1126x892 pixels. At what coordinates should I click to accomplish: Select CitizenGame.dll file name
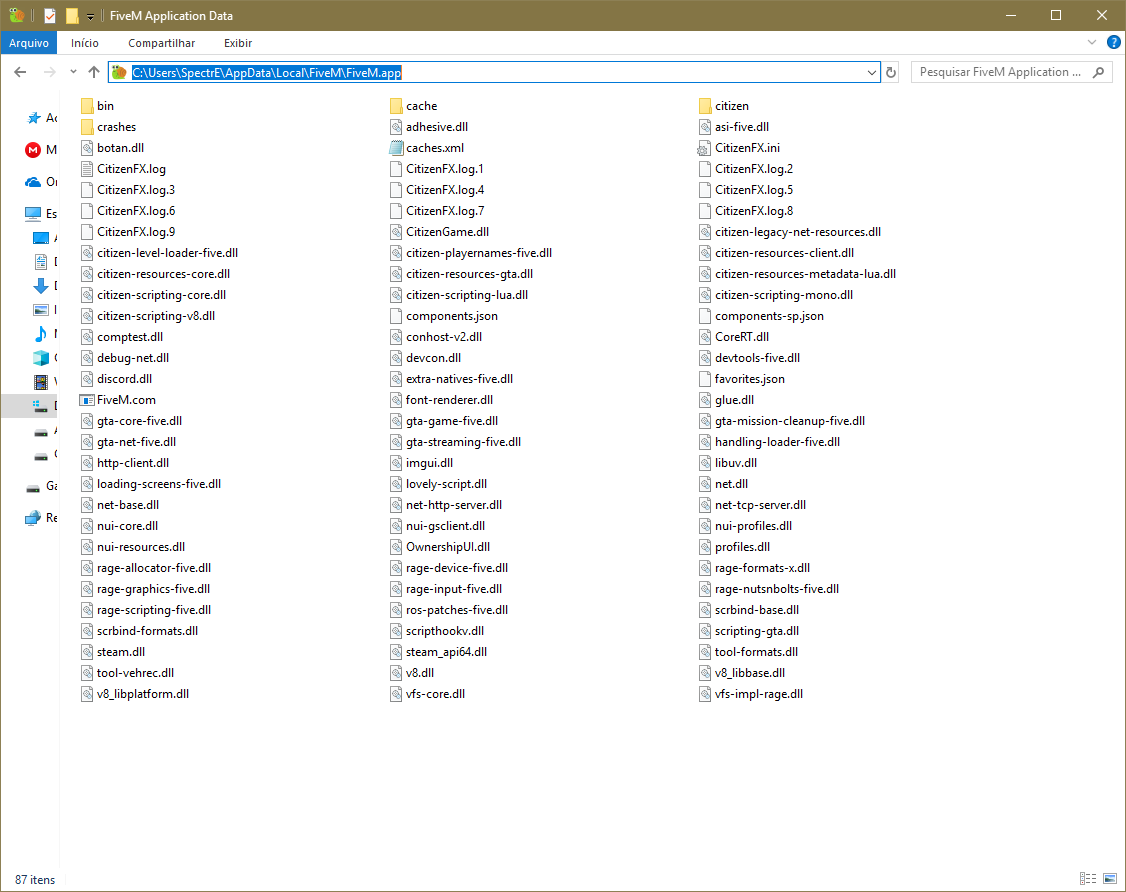(x=447, y=232)
